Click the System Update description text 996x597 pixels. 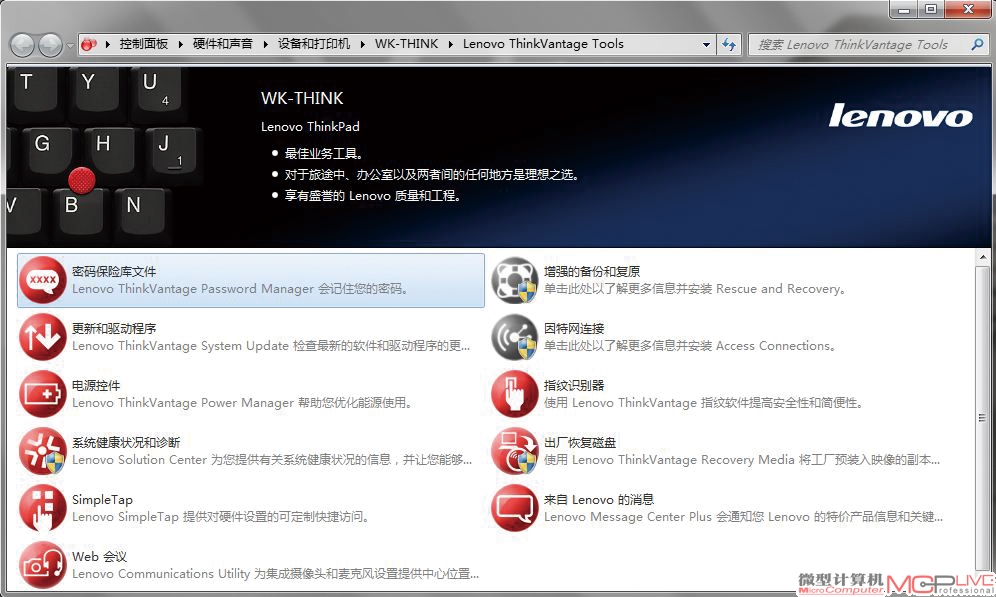pos(271,346)
